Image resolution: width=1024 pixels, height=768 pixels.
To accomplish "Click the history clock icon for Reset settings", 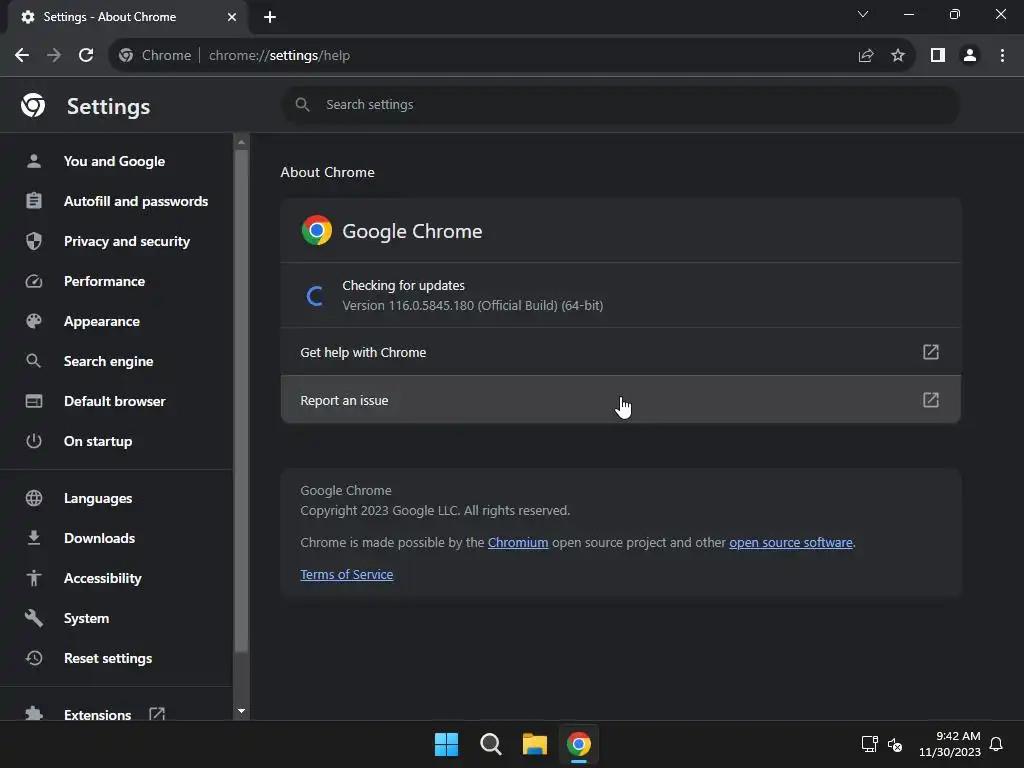I will [34, 658].
